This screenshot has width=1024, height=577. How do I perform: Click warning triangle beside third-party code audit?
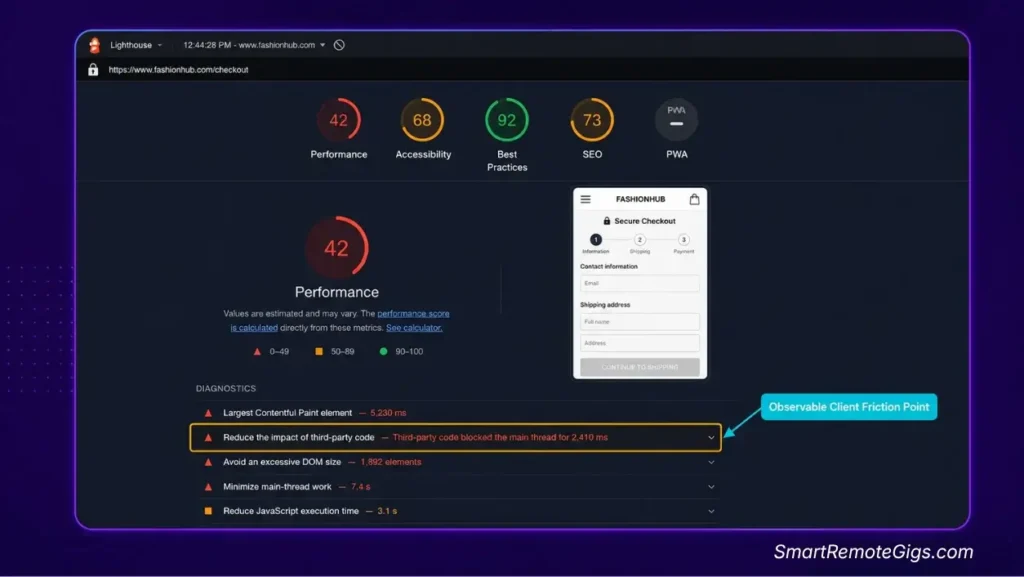[x=208, y=437]
